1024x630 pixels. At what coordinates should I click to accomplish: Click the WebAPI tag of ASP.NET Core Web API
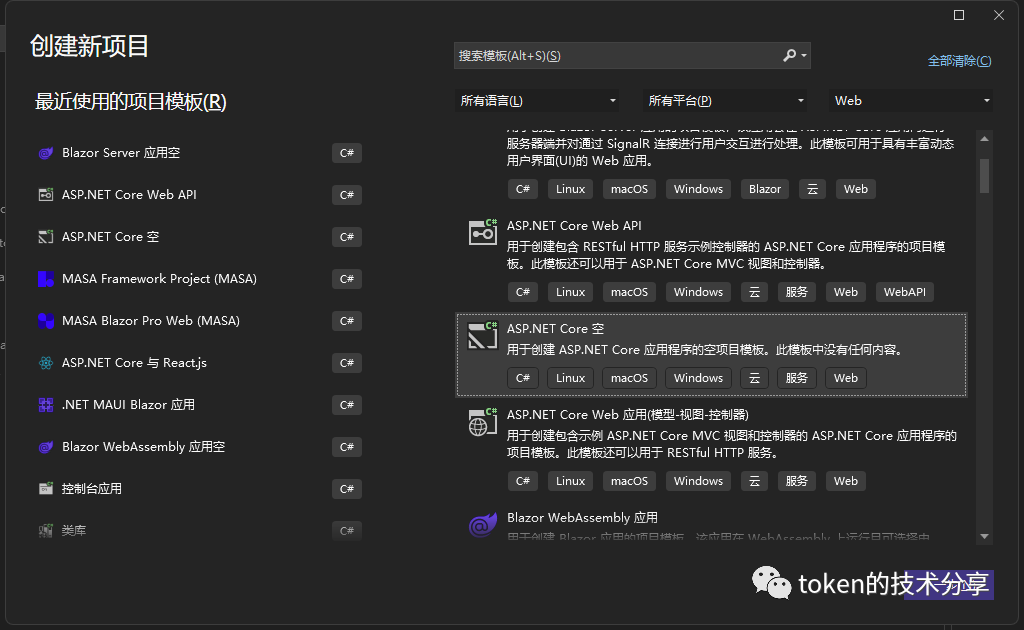pyautogui.click(x=904, y=292)
